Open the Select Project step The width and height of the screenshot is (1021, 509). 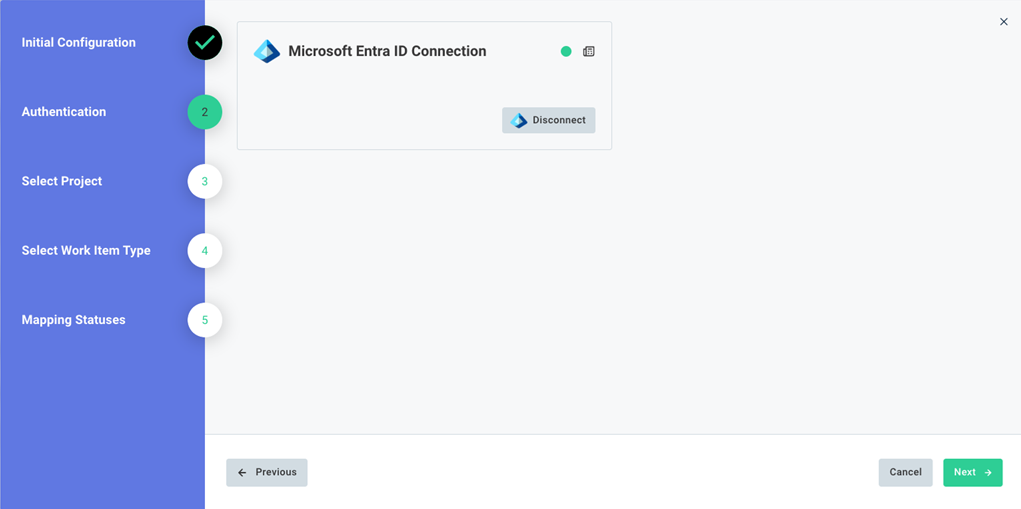pyautogui.click(x=62, y=182)
